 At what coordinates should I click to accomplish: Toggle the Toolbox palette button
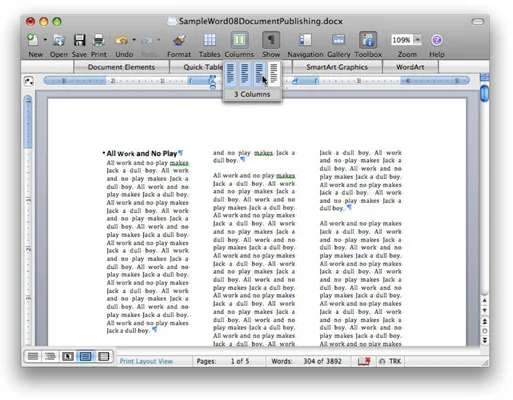(368, 40)
